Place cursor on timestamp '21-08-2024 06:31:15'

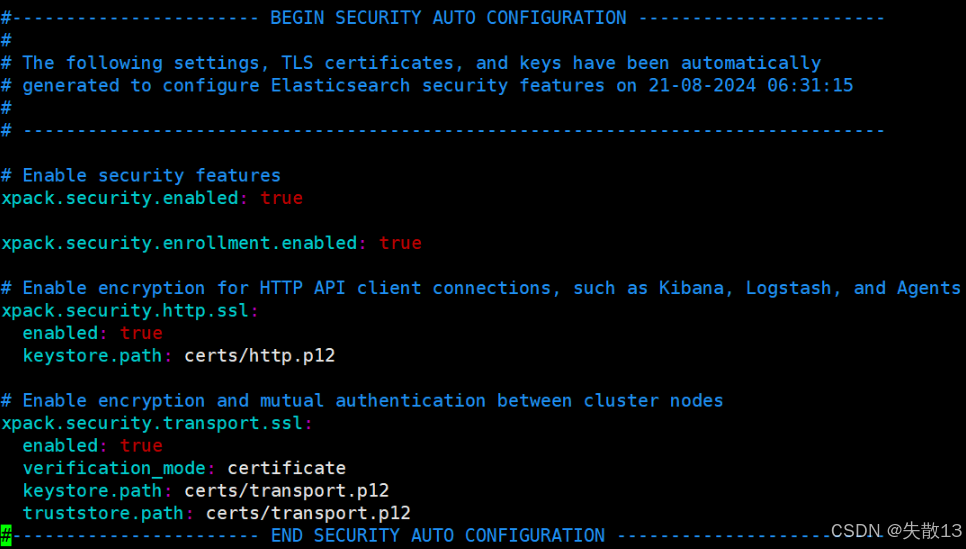(750, 85)
